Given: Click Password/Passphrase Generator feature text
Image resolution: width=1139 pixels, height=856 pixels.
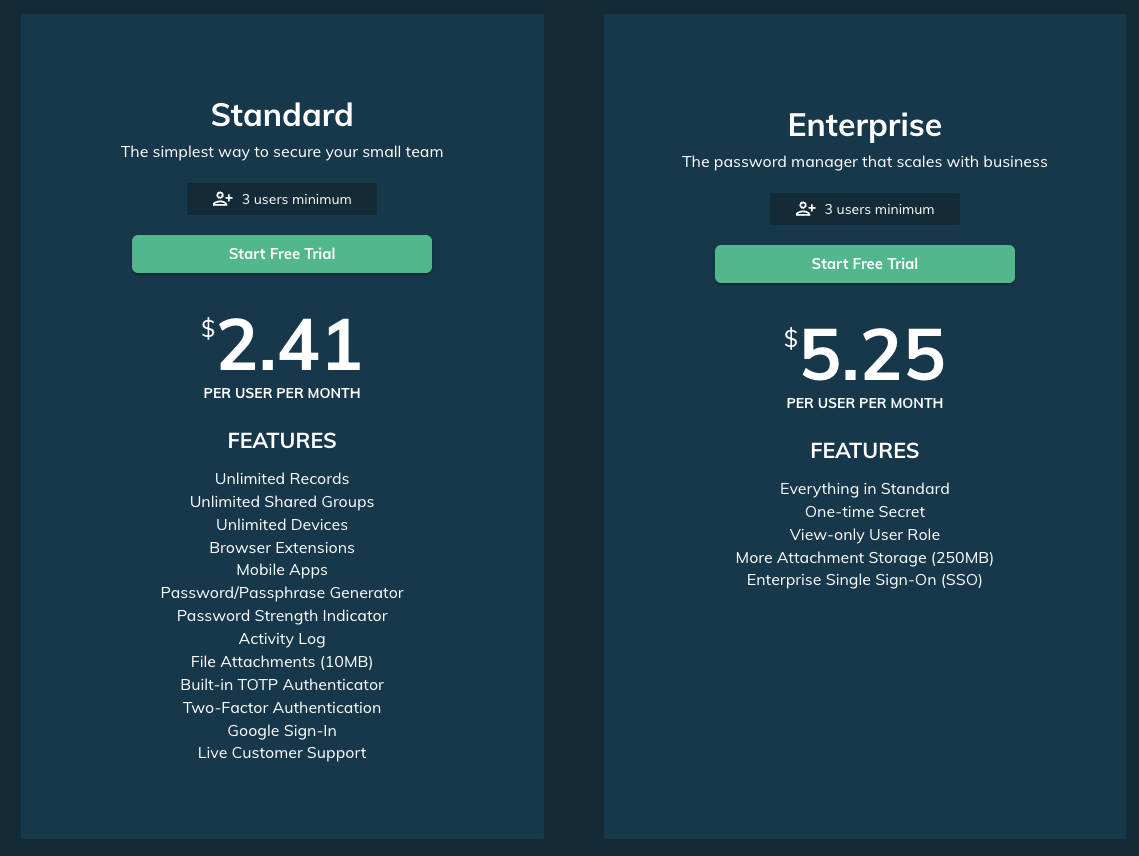Looking at the screenshot, I should (x=282, y=593).
